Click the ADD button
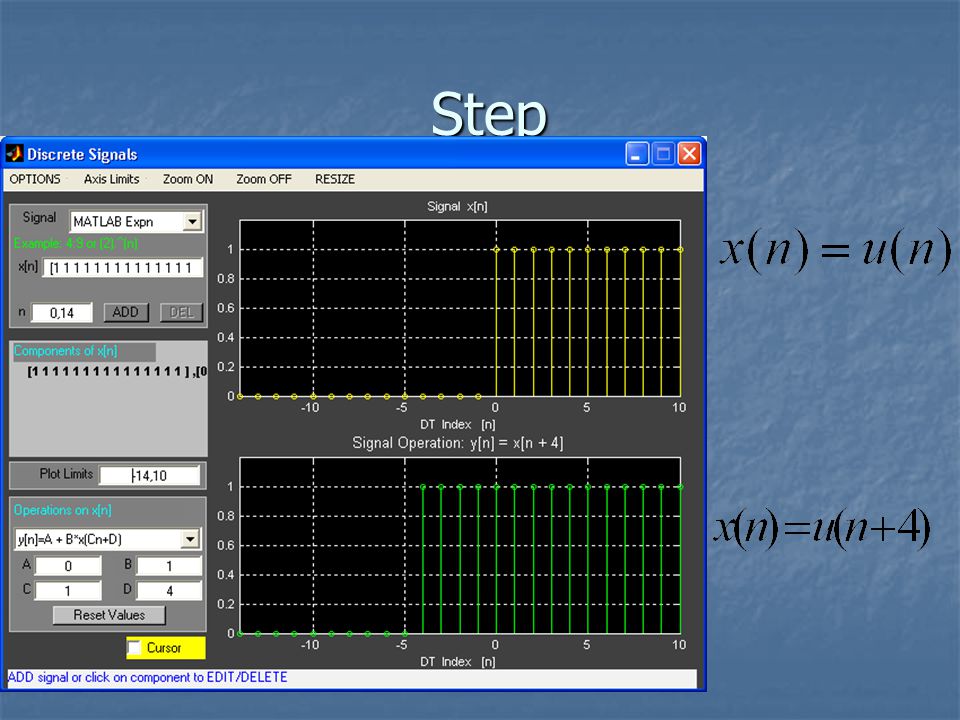The height and width of the screenshot is (720, 960). pyautogui.click(x=126, y=312)
